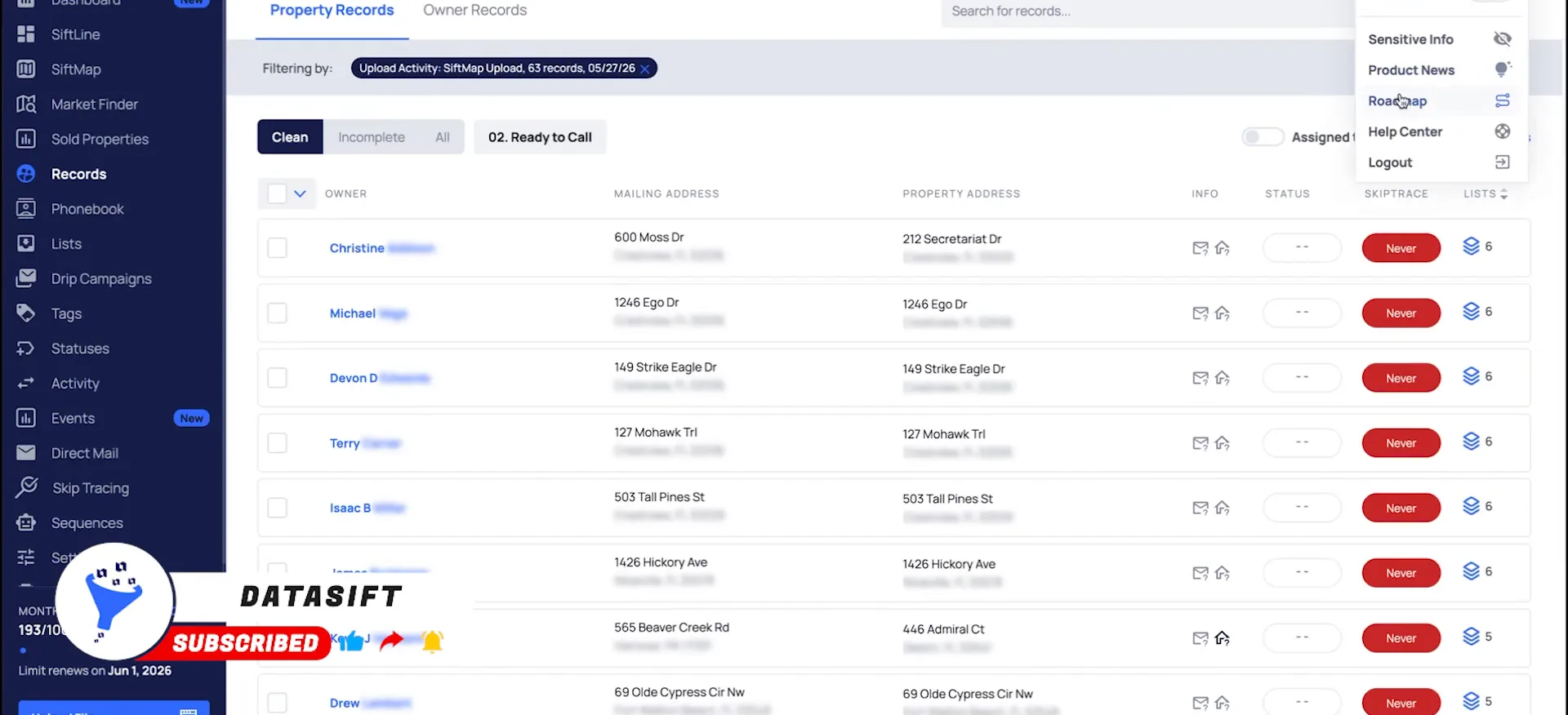The width and height of the screenshot is (1568, 715).
Task: Open lists stack icon for Michael
Action: point(1471,312)
